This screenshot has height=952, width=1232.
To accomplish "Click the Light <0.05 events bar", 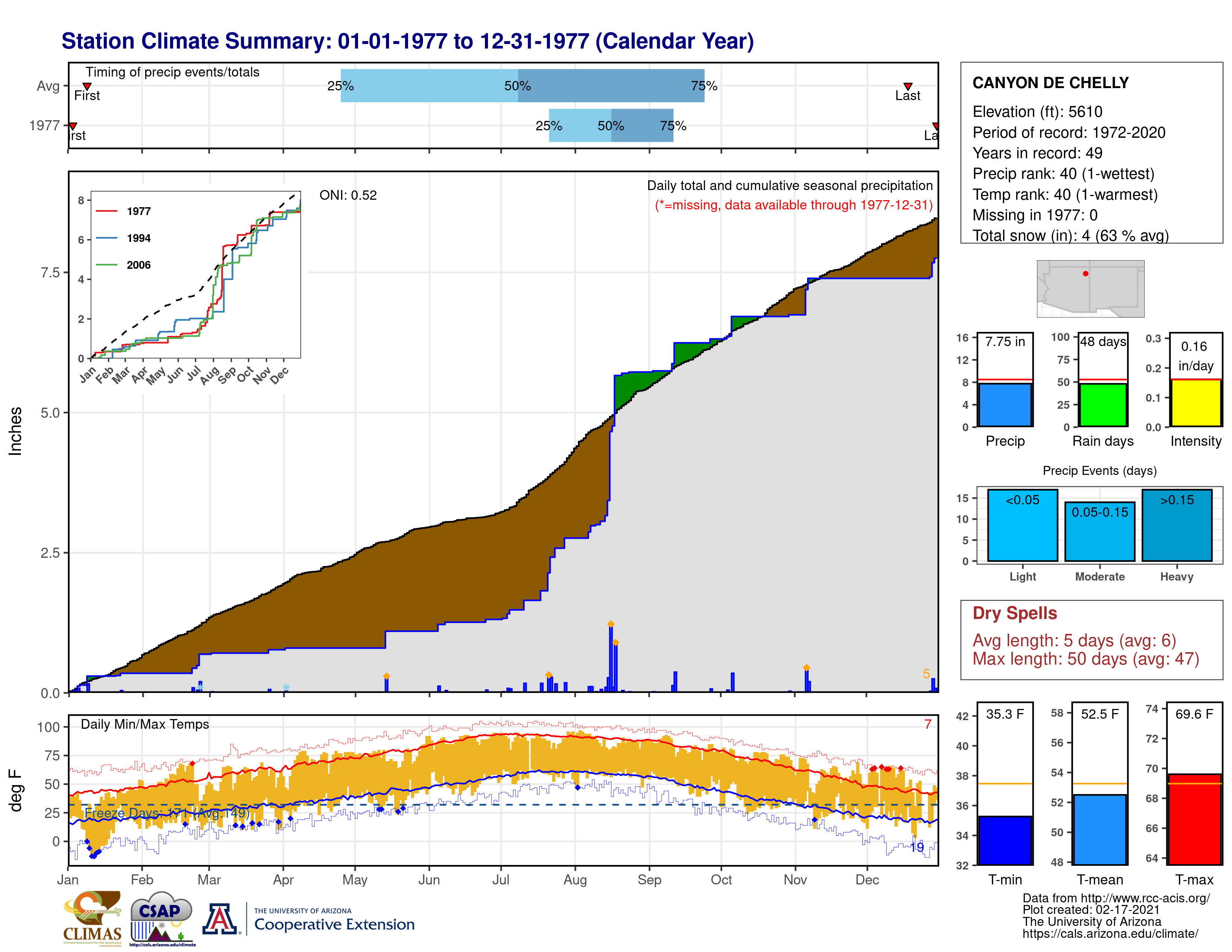I will coord(1022,525).
